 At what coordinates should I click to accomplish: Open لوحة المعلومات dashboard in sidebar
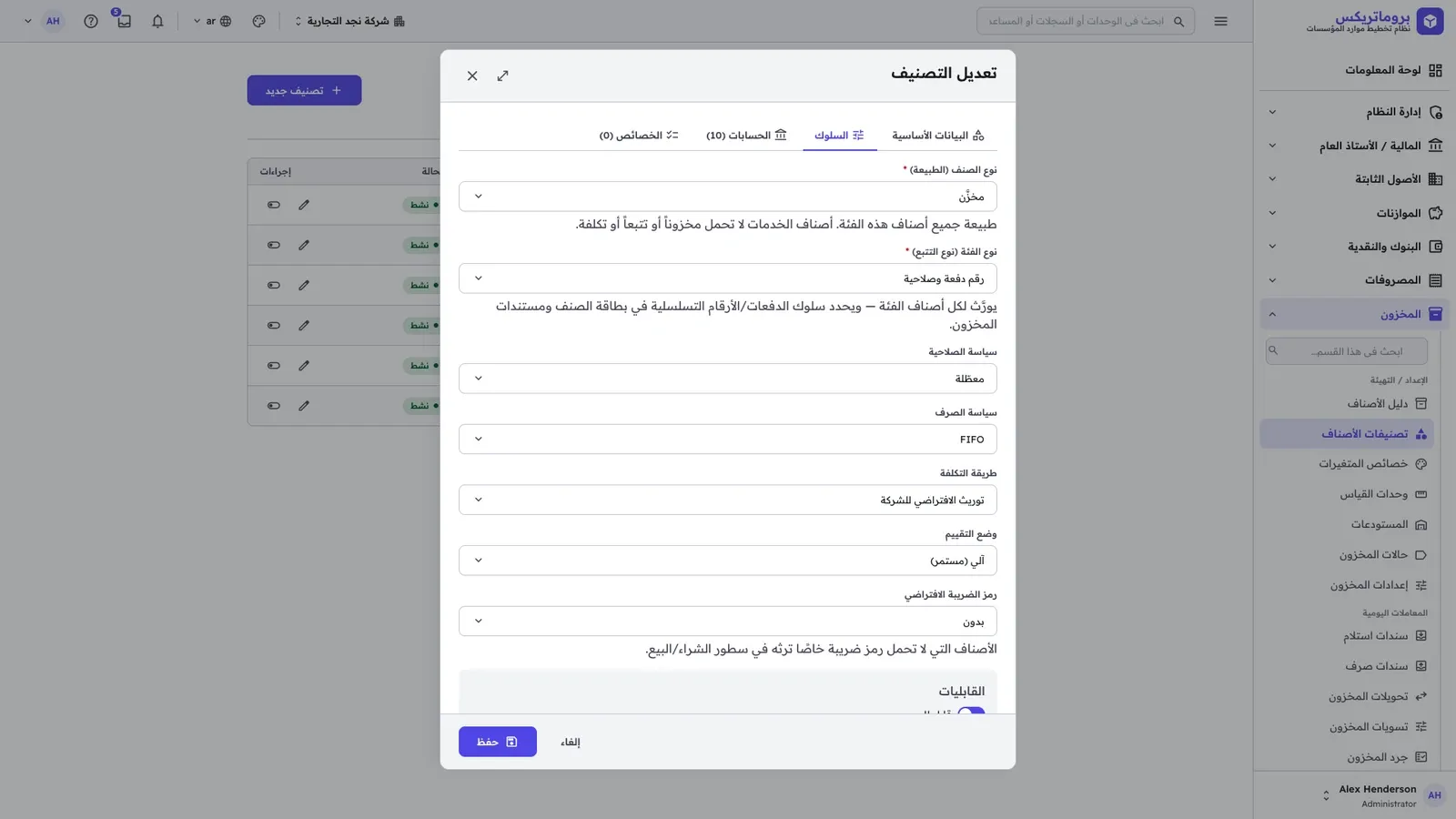(x=1393, y=70)
